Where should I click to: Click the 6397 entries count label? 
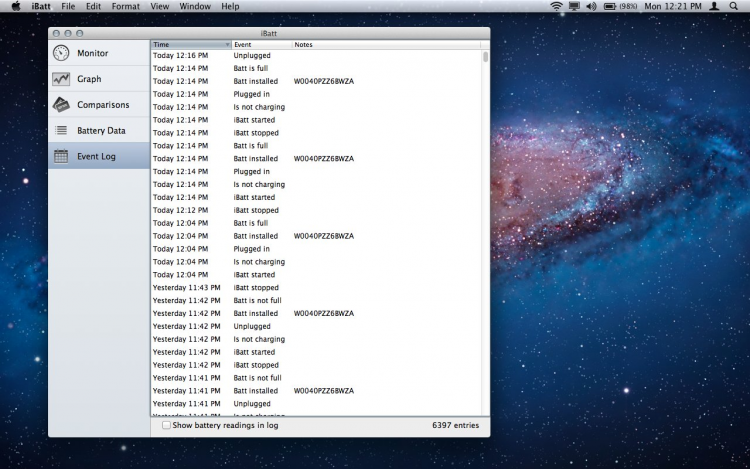coord(455,425)
